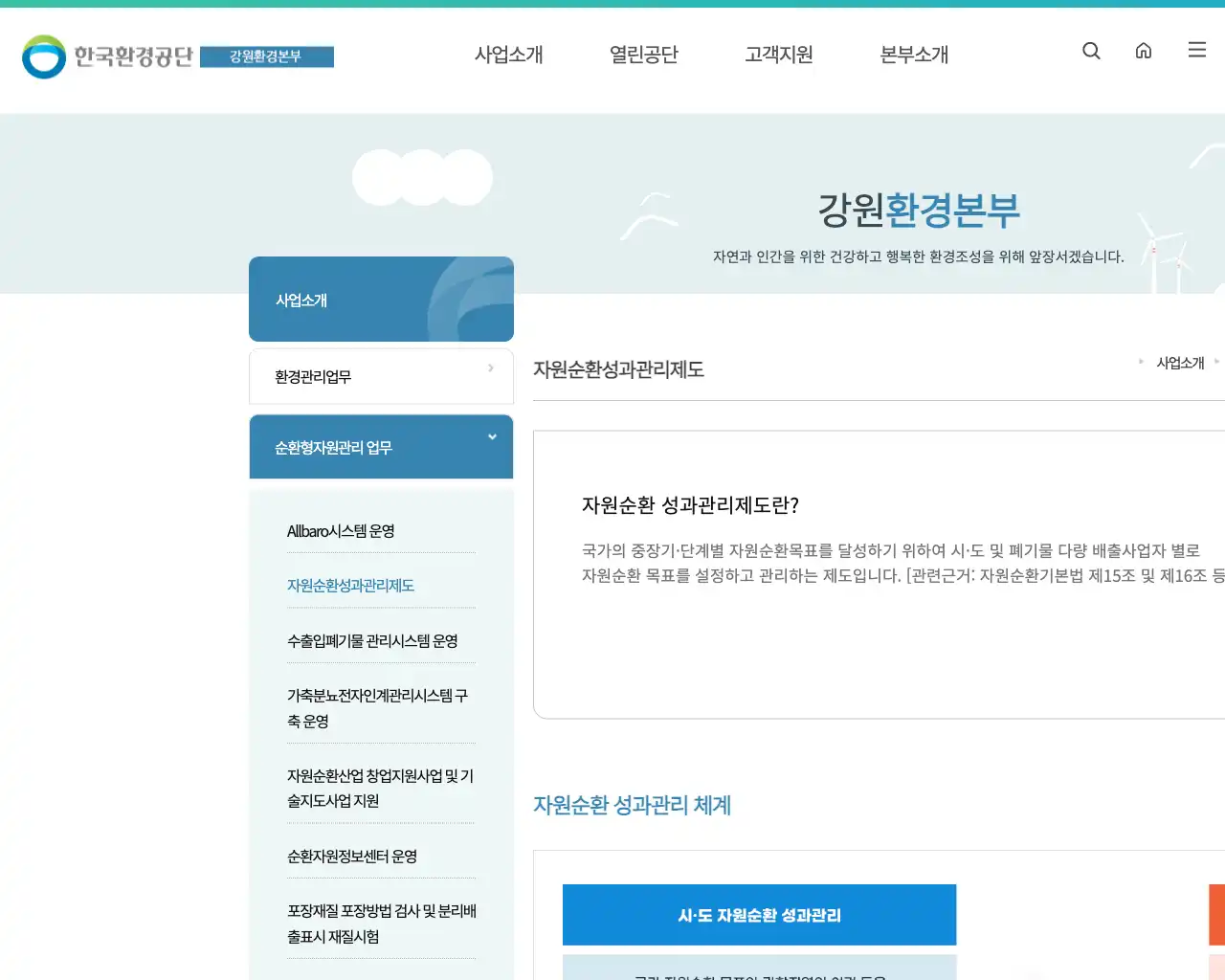Click the home icon
Image resolution: width=1225 pixels, height=980 pixels.
[1144, 51]
